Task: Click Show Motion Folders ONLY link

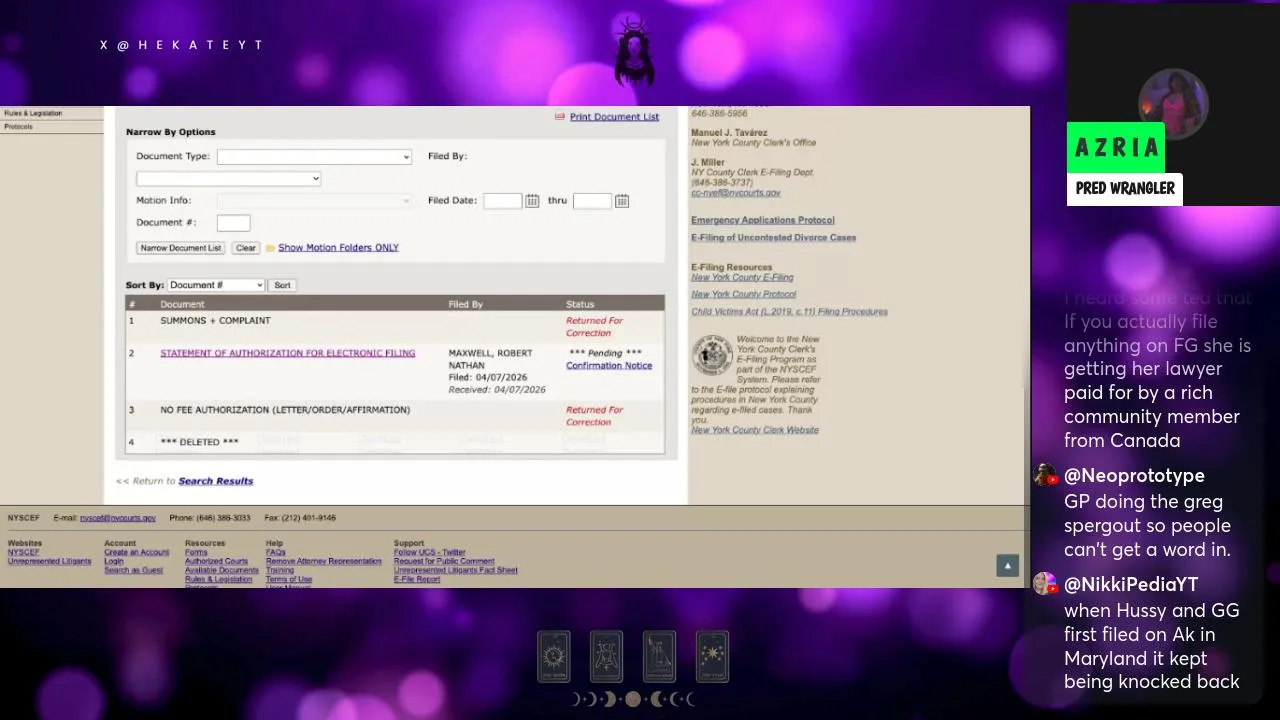Action: point(338,248)
